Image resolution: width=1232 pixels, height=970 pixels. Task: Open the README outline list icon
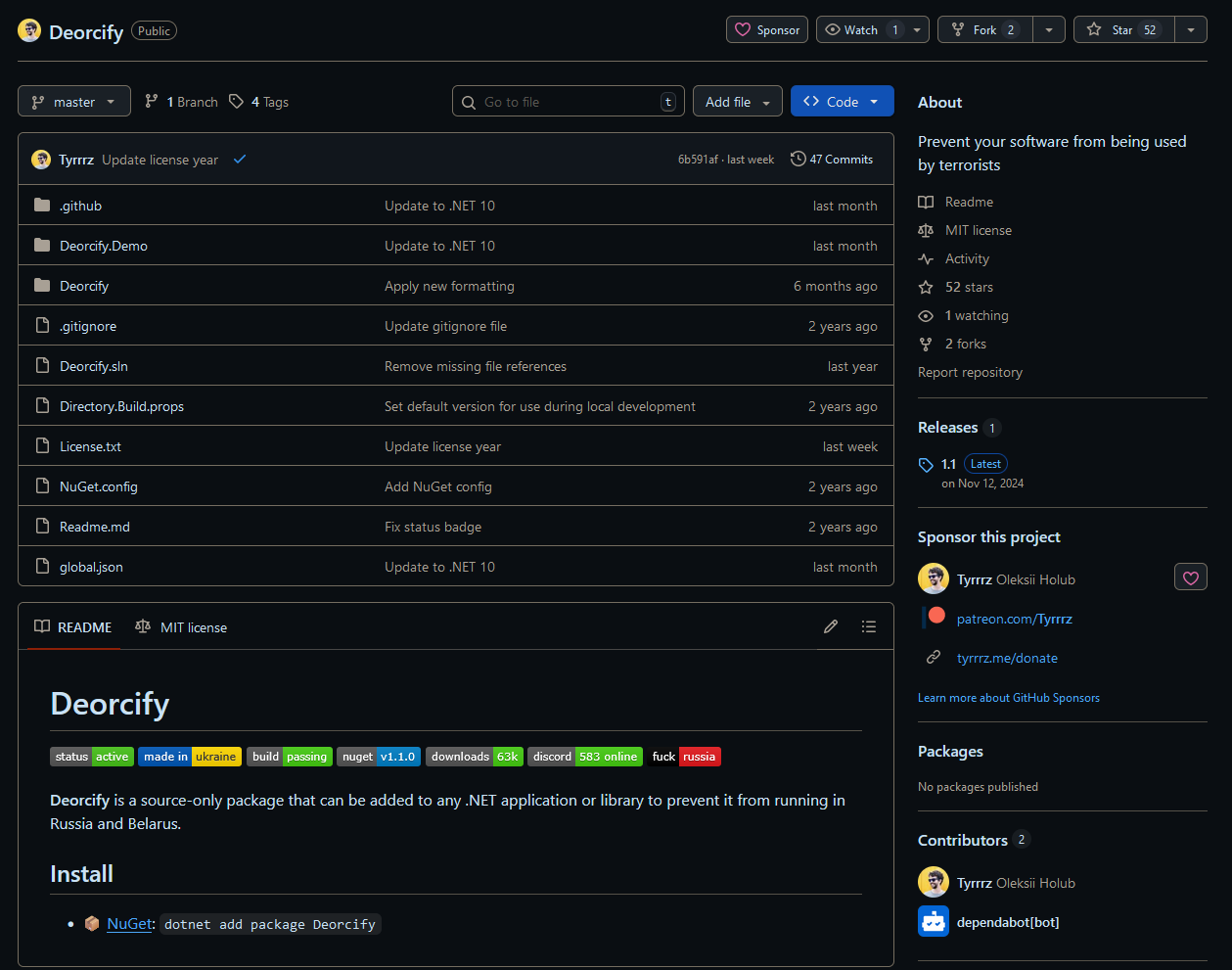tap(868, 626)
